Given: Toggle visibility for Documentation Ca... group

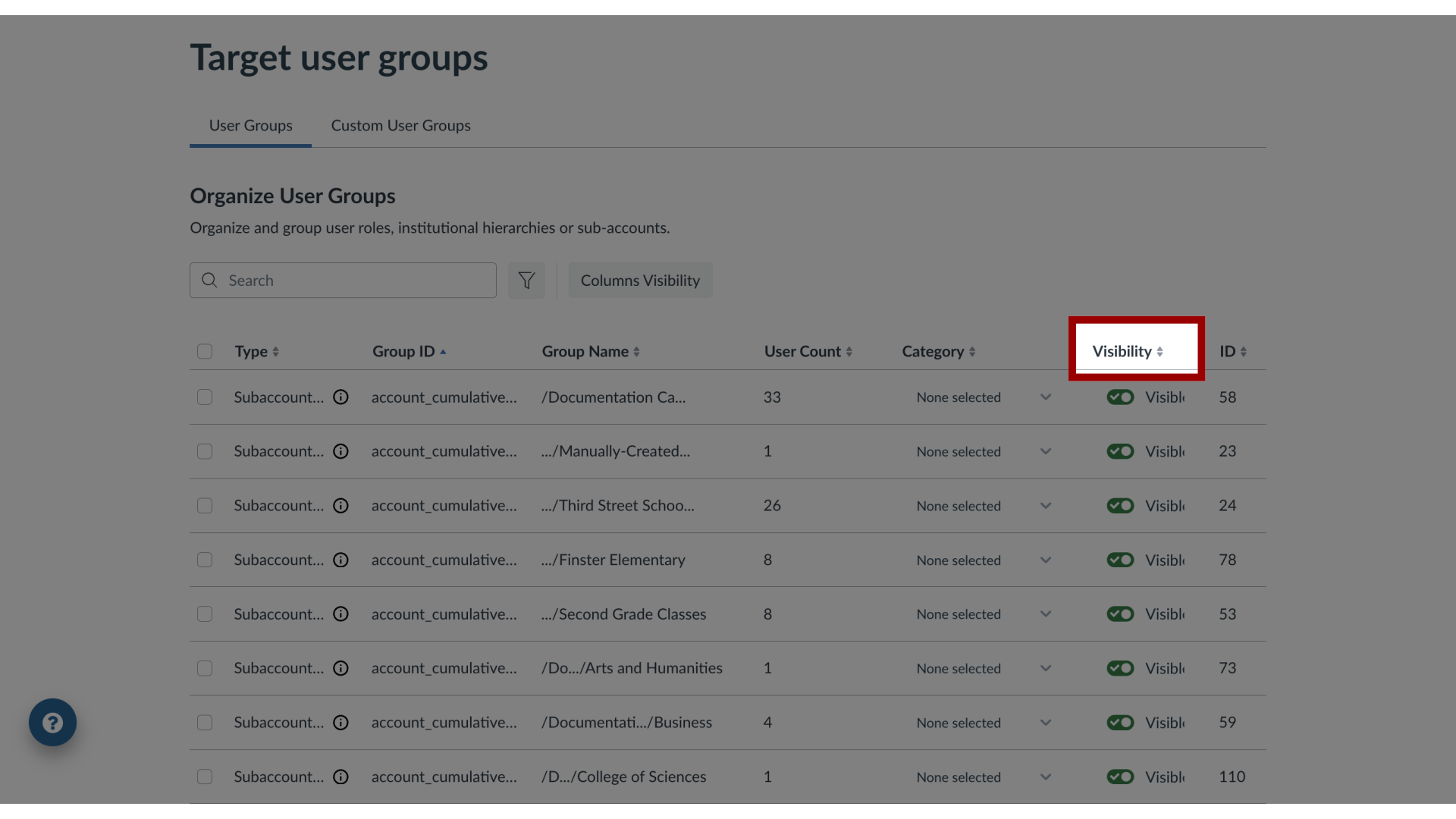Looking at the screenshot, I should tap(1120, 397).
